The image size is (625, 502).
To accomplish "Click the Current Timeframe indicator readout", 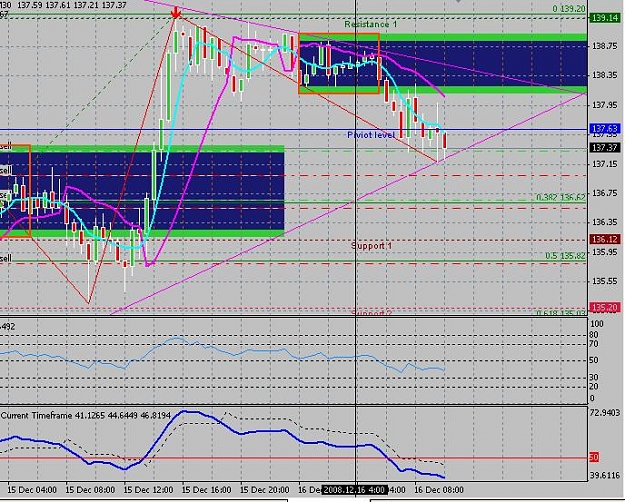I will click(86, 415).
